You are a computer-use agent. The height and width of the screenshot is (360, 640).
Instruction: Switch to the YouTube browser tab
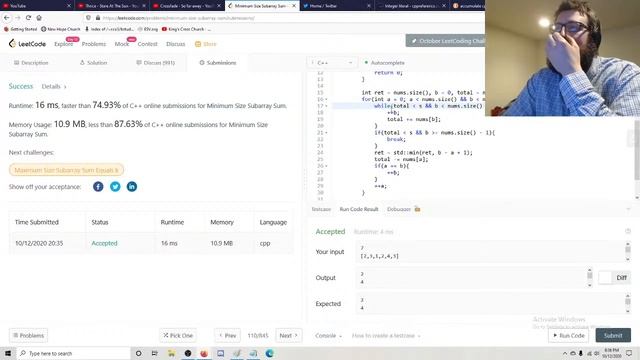pos(36,6)
